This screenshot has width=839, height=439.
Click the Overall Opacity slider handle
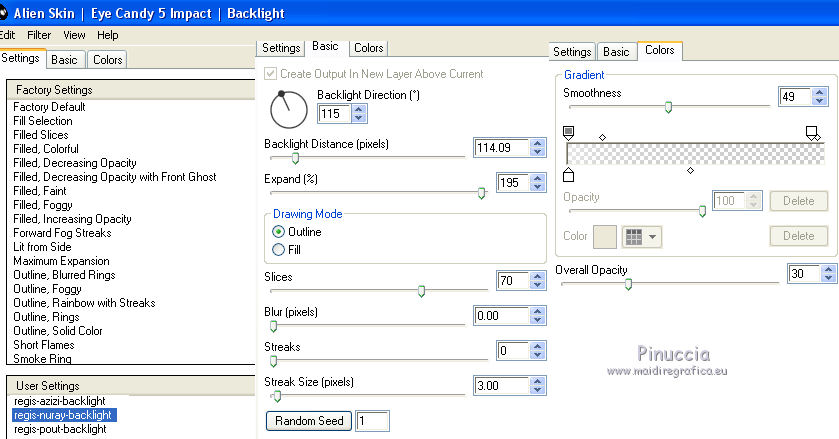point(628,284)
